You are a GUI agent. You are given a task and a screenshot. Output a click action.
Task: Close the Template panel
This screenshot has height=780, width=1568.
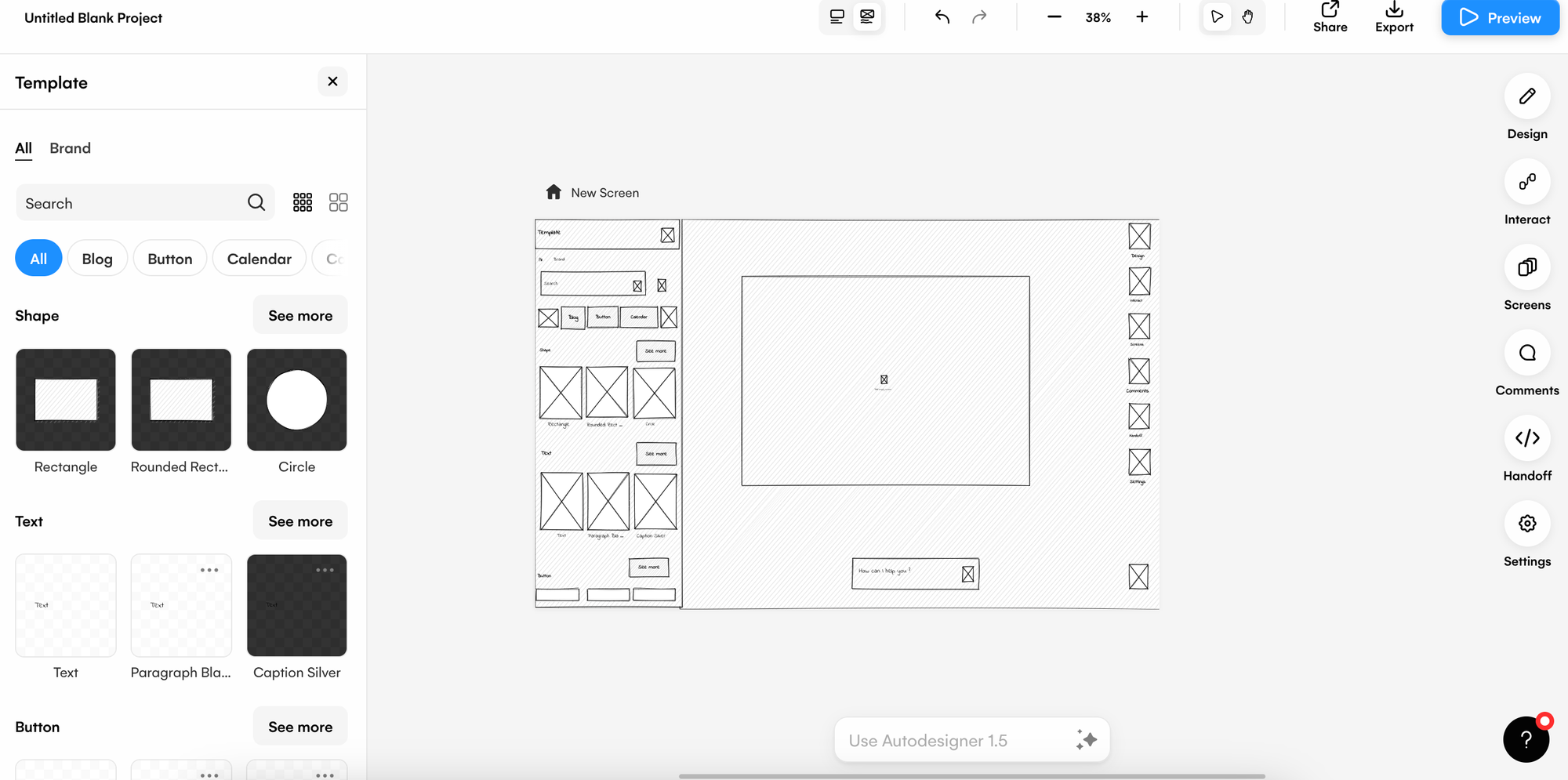tap(332, 82)
